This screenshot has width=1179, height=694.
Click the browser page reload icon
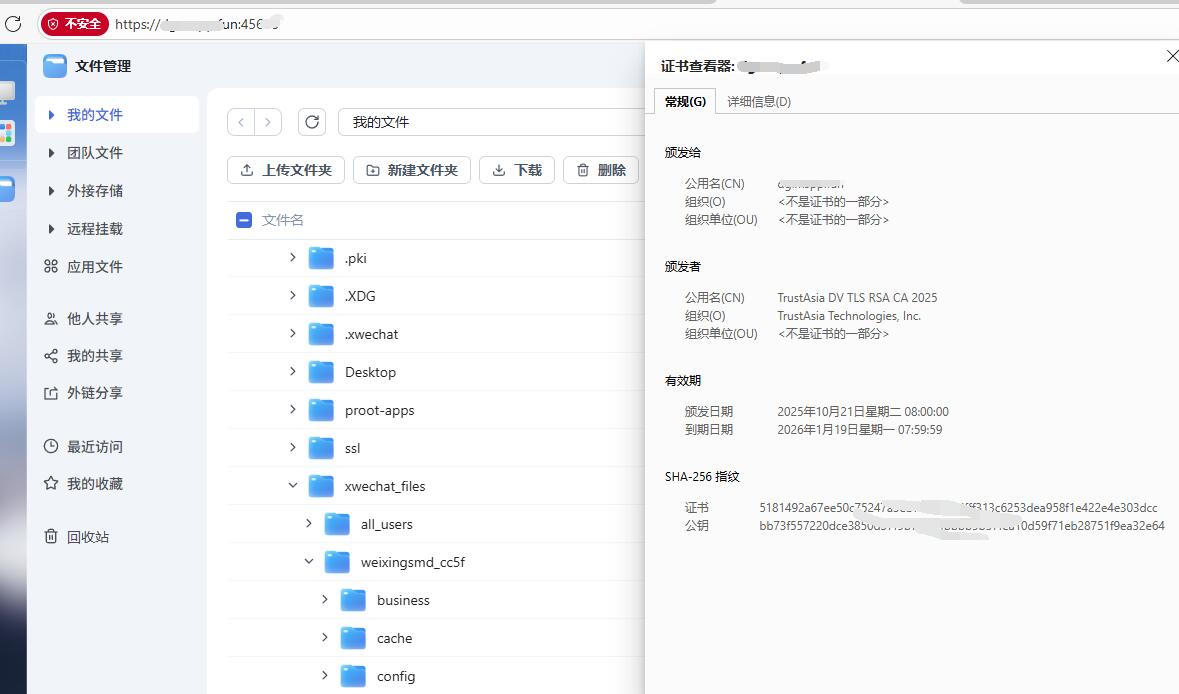[x=13, y=24]
